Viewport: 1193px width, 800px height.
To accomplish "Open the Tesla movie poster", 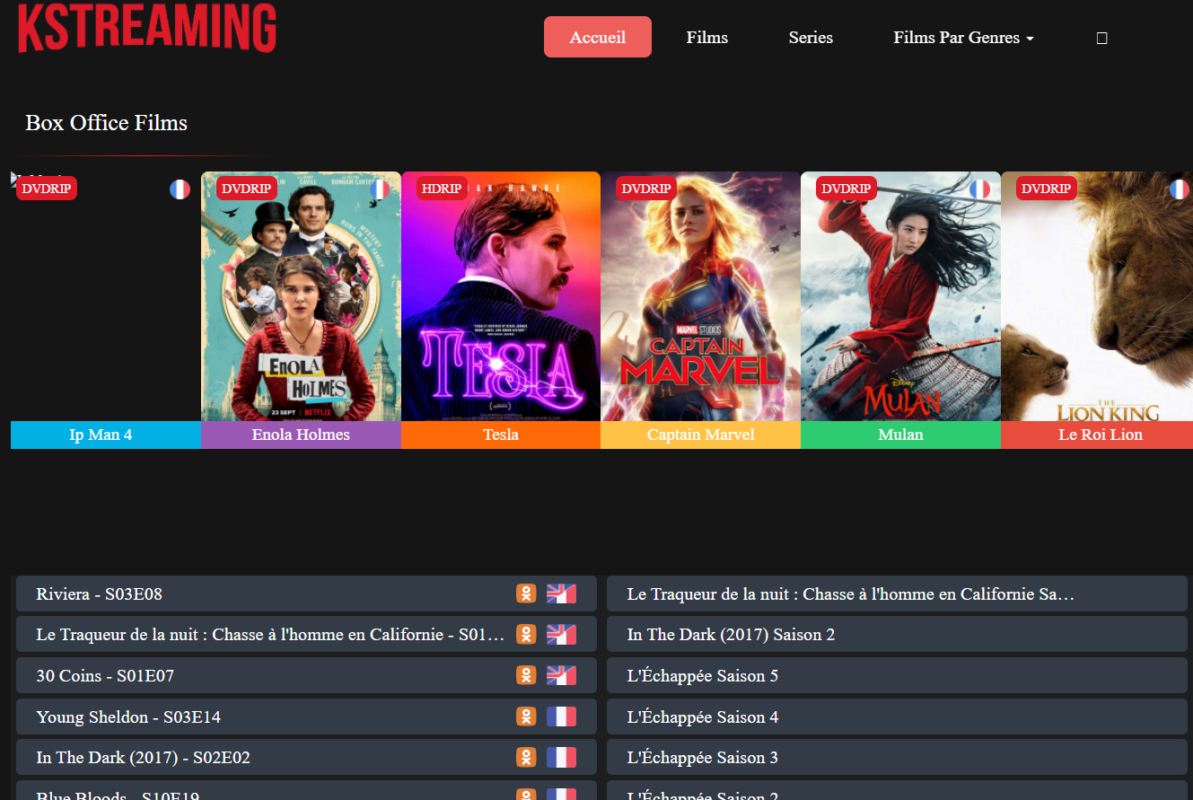I will 501,296.
